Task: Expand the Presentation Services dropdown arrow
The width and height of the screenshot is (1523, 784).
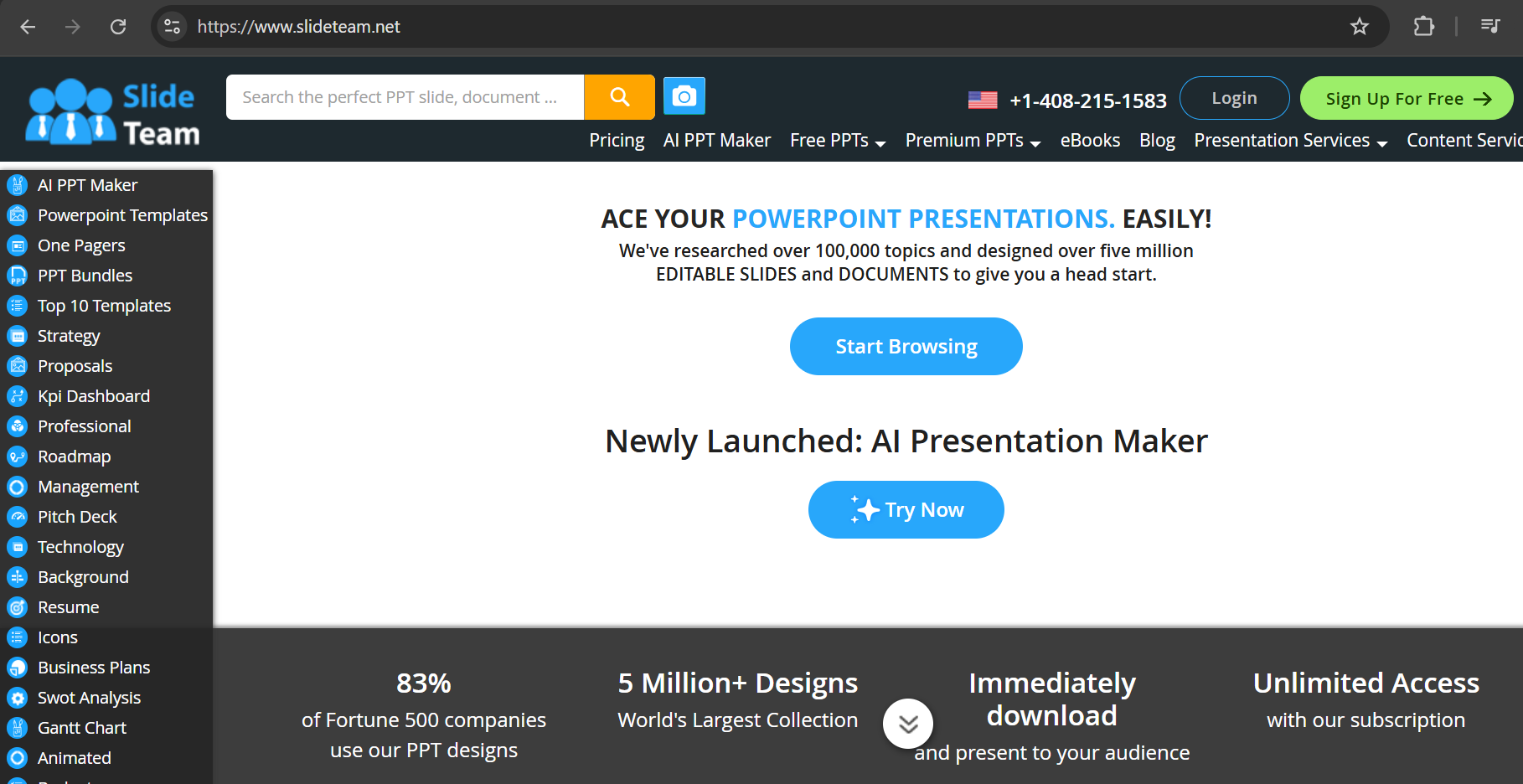Action: click(1382, 144)
